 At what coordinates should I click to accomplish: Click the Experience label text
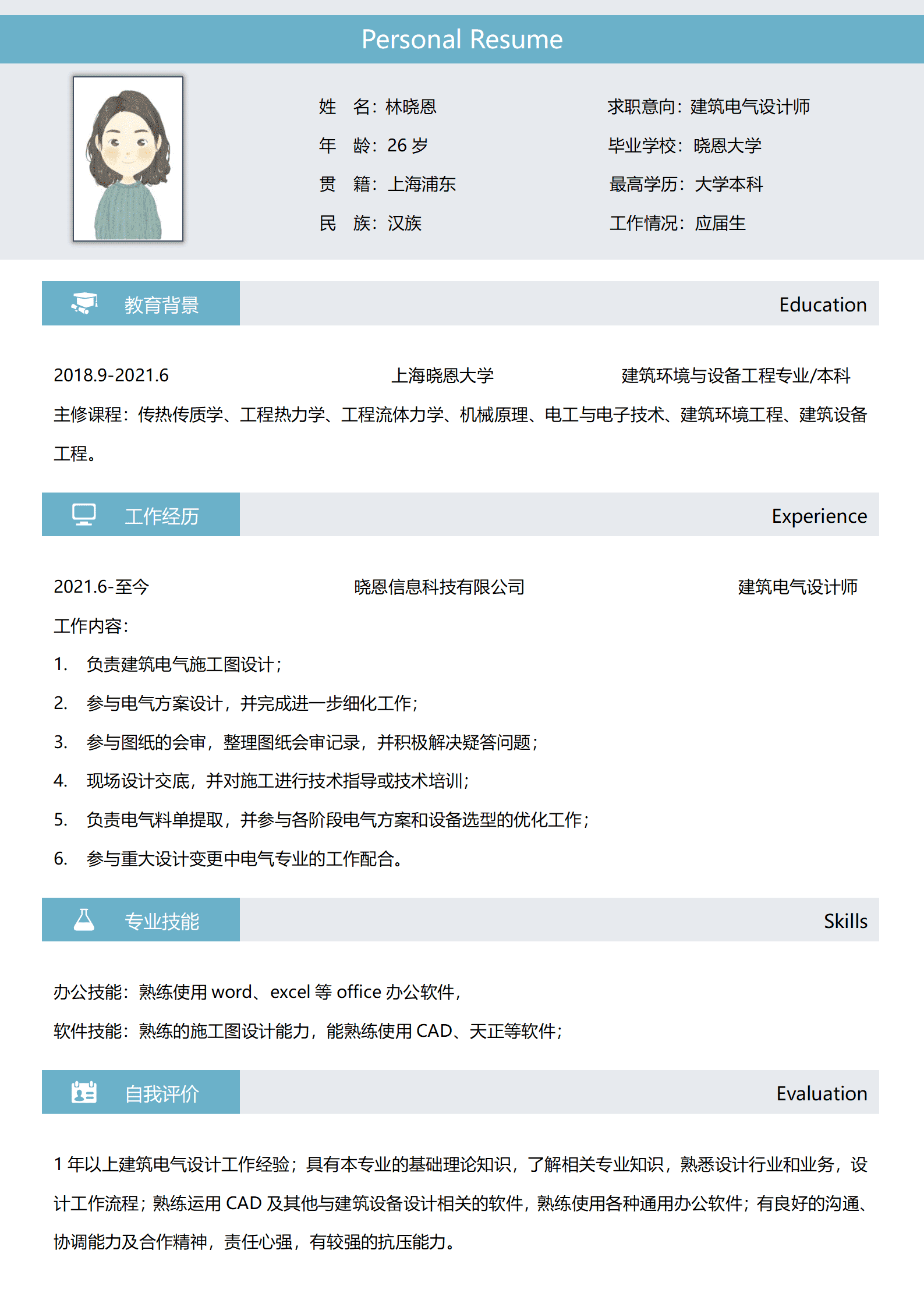pos(819,516)
